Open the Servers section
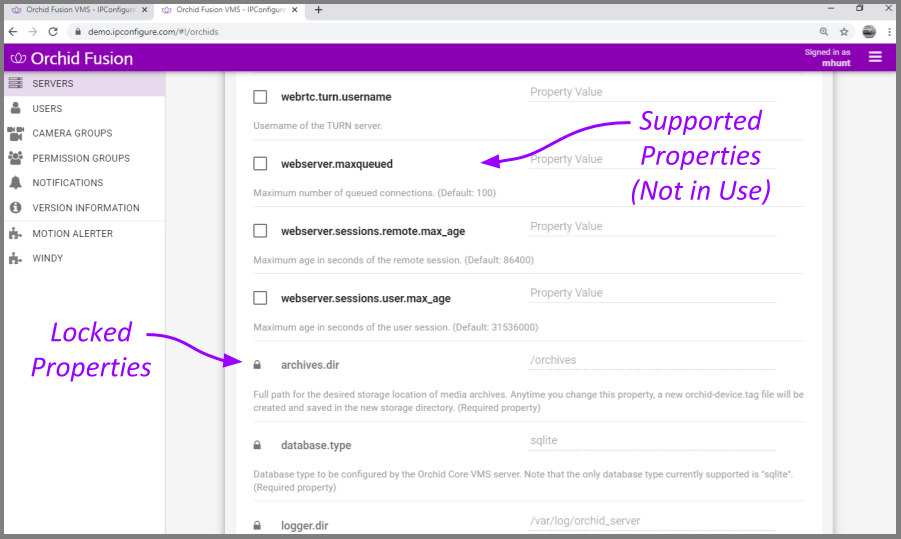901x539 pixels. pyautogui.click(x=84, y=83)
